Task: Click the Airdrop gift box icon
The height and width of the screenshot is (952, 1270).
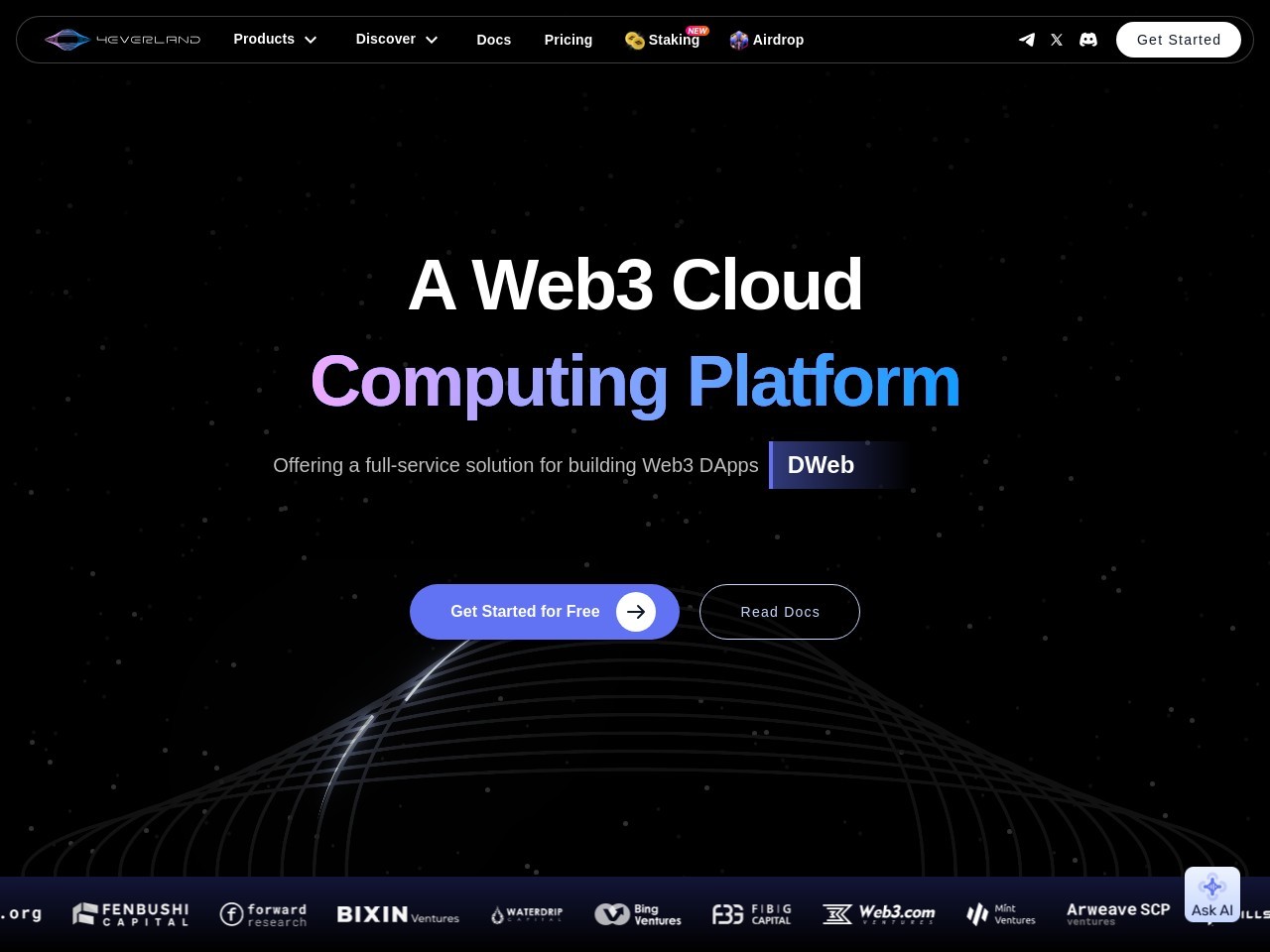Action: [738, 41]
